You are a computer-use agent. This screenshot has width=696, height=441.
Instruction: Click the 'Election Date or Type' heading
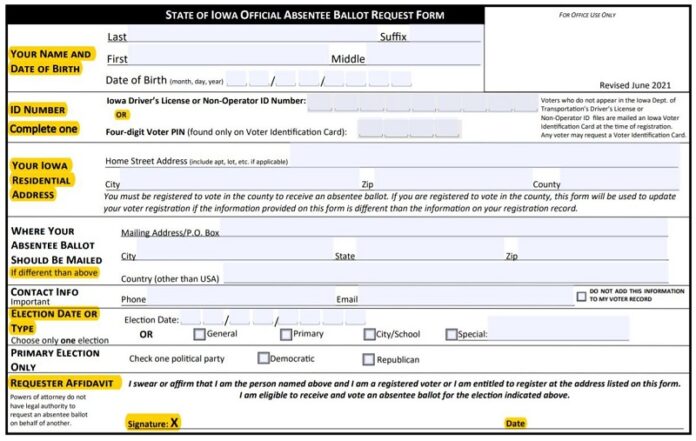coord(54,321)
